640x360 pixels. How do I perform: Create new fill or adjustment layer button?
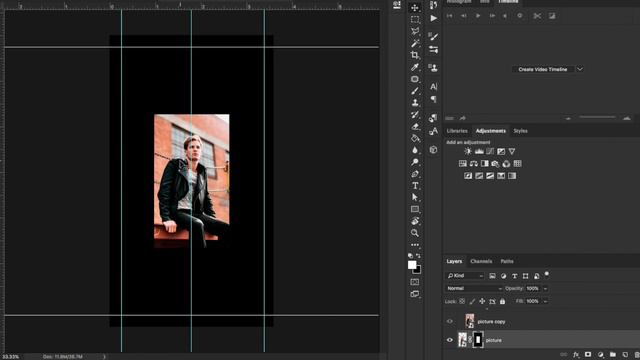[x=600, y=355]
